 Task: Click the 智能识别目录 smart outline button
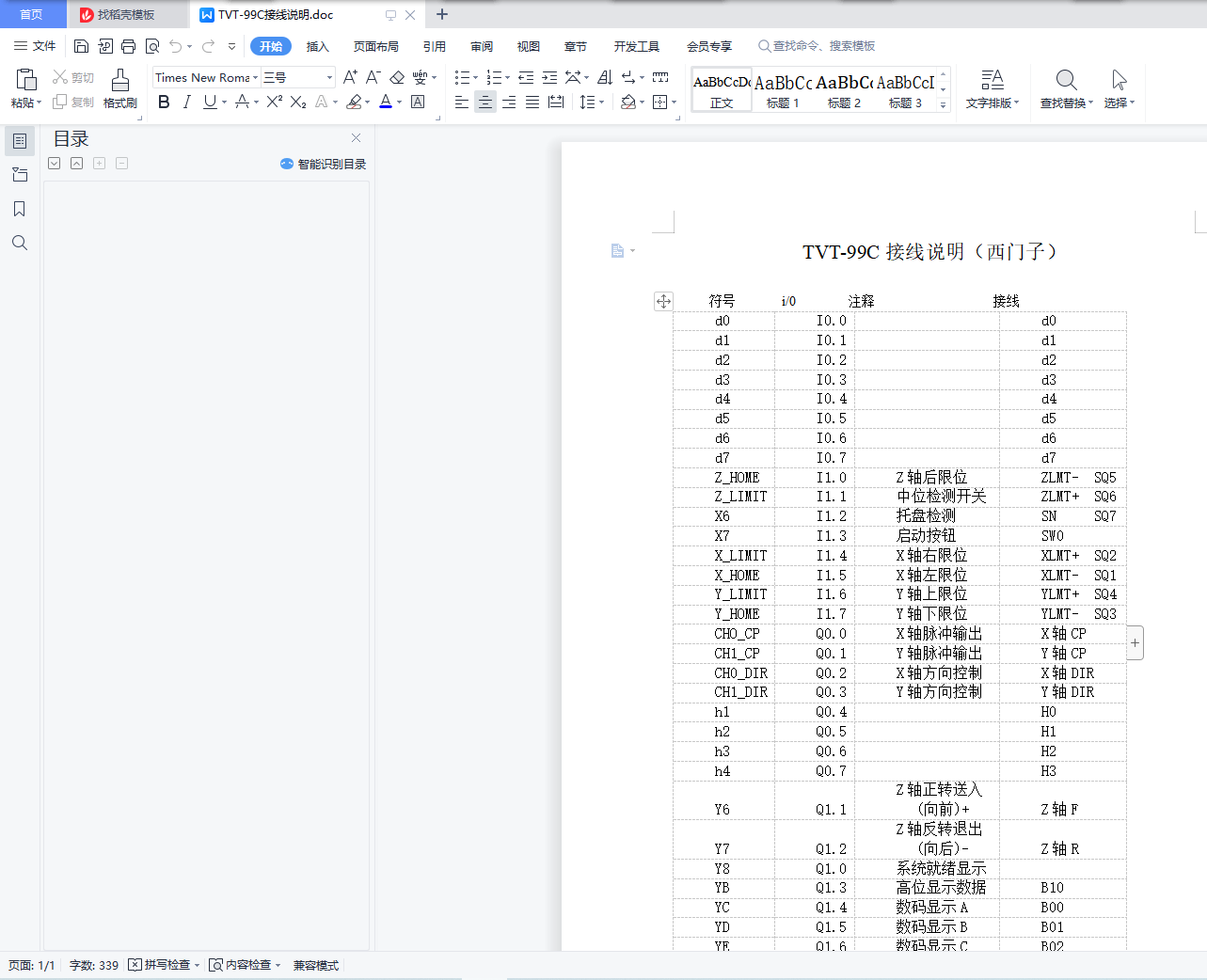[323, 164]
